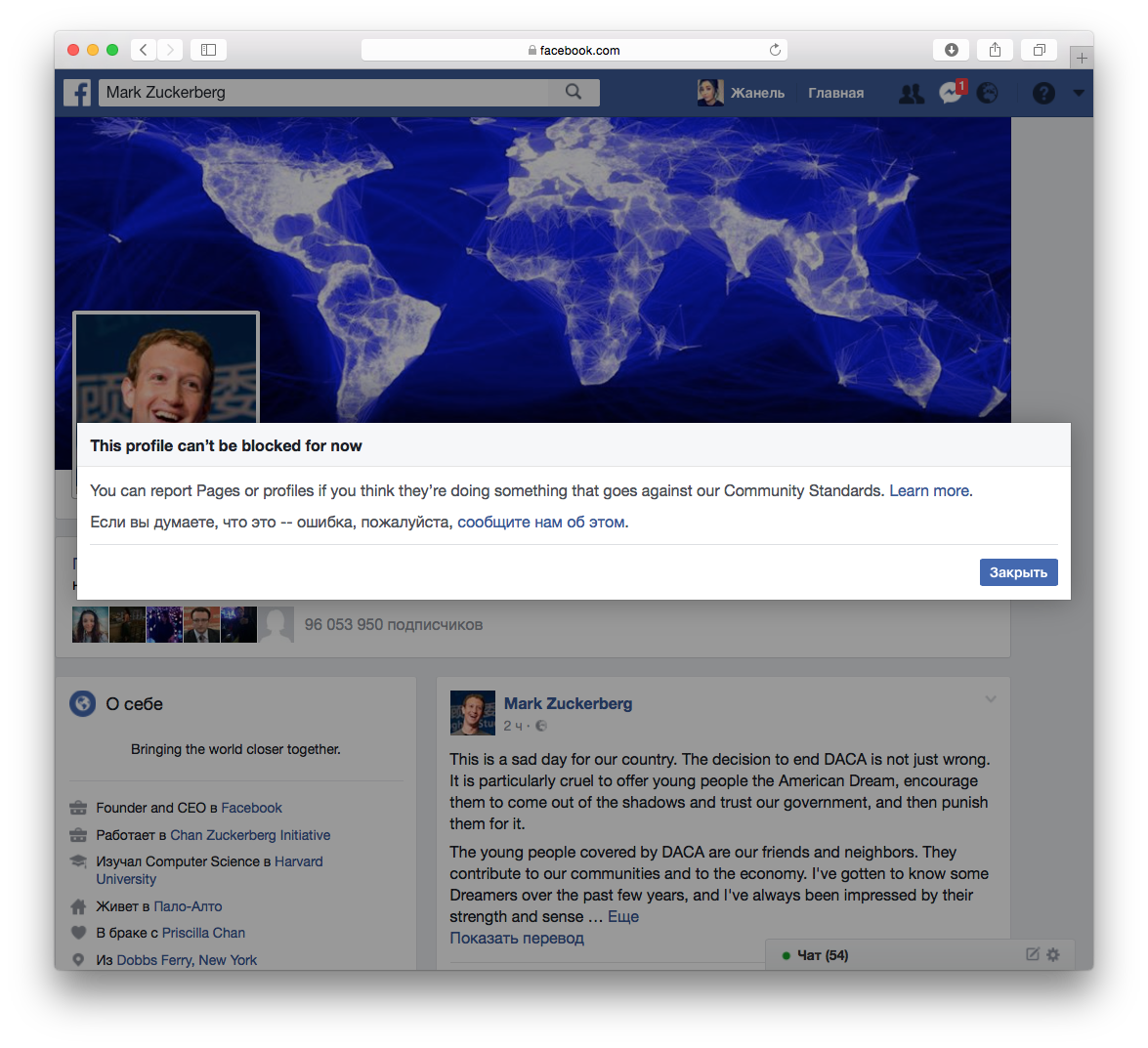Click the new message compose icon in chat
This screenshot has height=1048, width=1148.
[1033, 954]
